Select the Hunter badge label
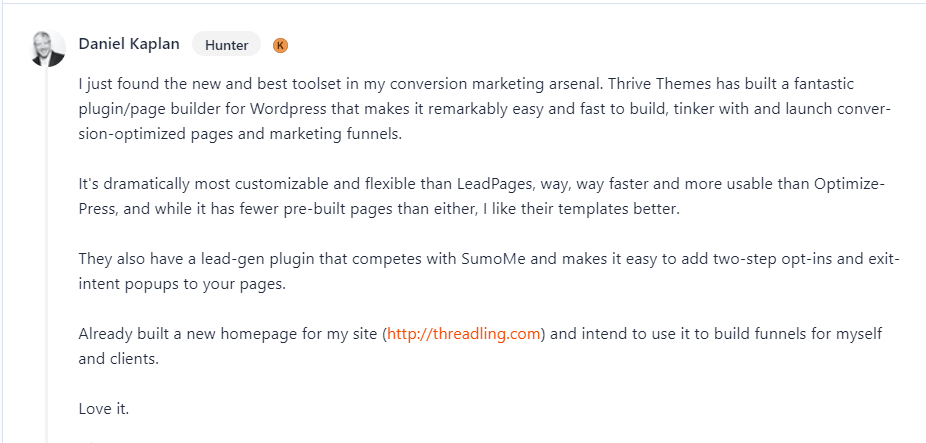 (x=226, y=44)
